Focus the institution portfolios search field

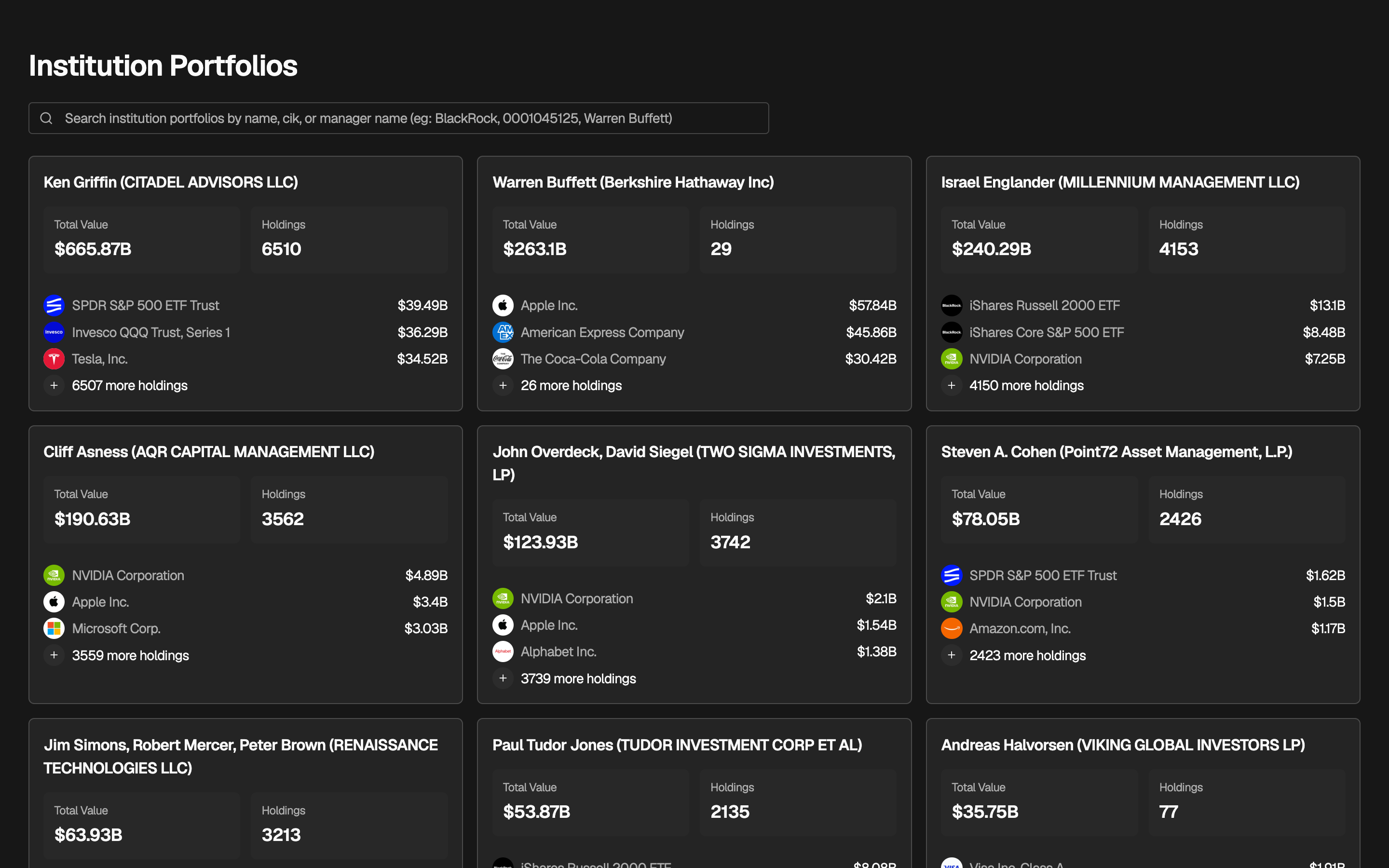click(x=398, y=118)
